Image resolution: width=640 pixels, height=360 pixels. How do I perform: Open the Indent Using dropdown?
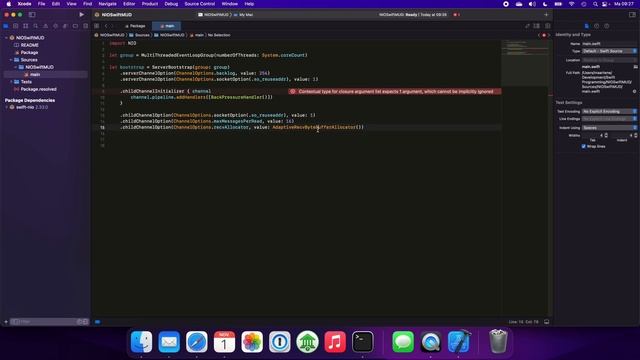609,127
